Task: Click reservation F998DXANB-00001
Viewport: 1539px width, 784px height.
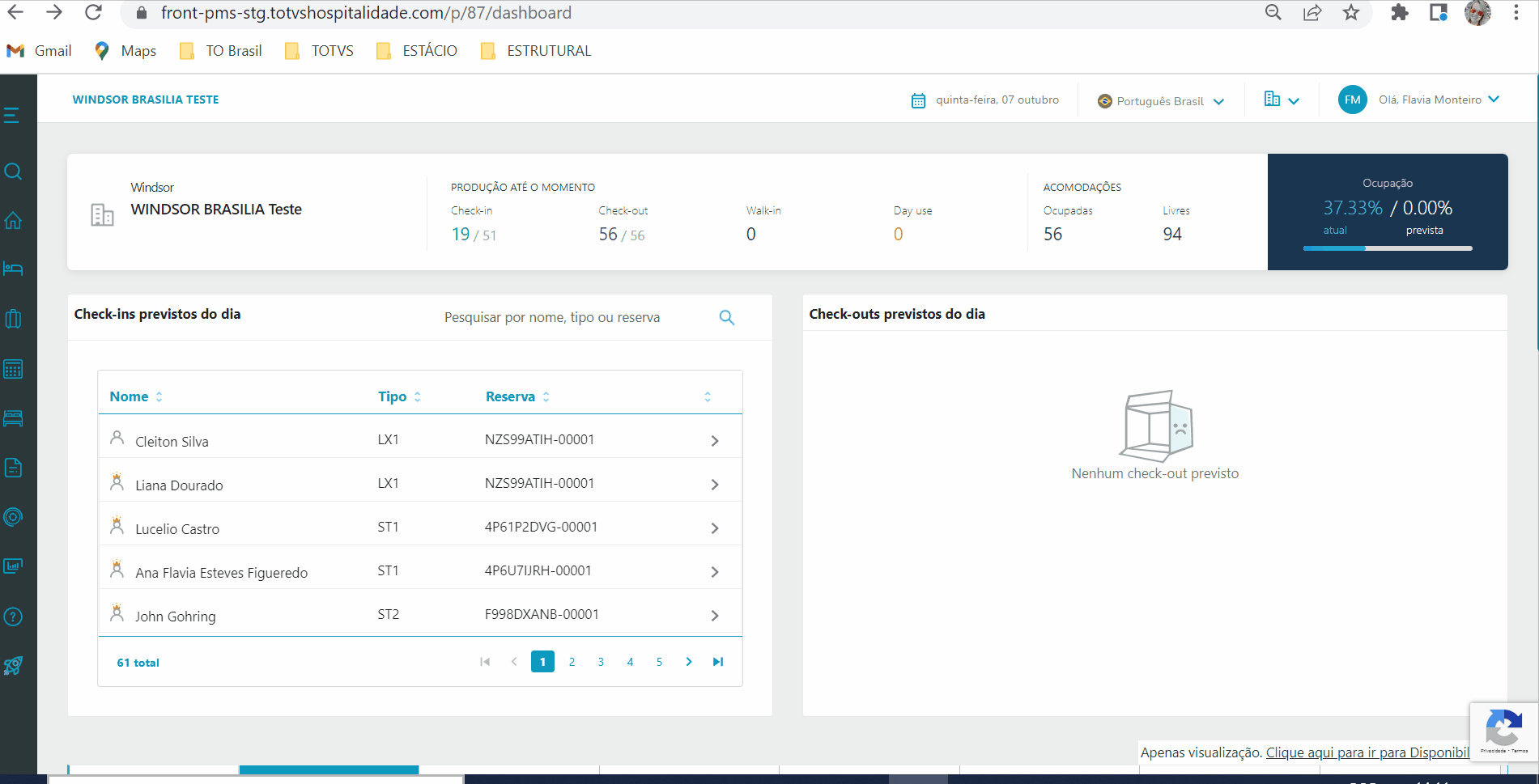Action: coord(542,614)
